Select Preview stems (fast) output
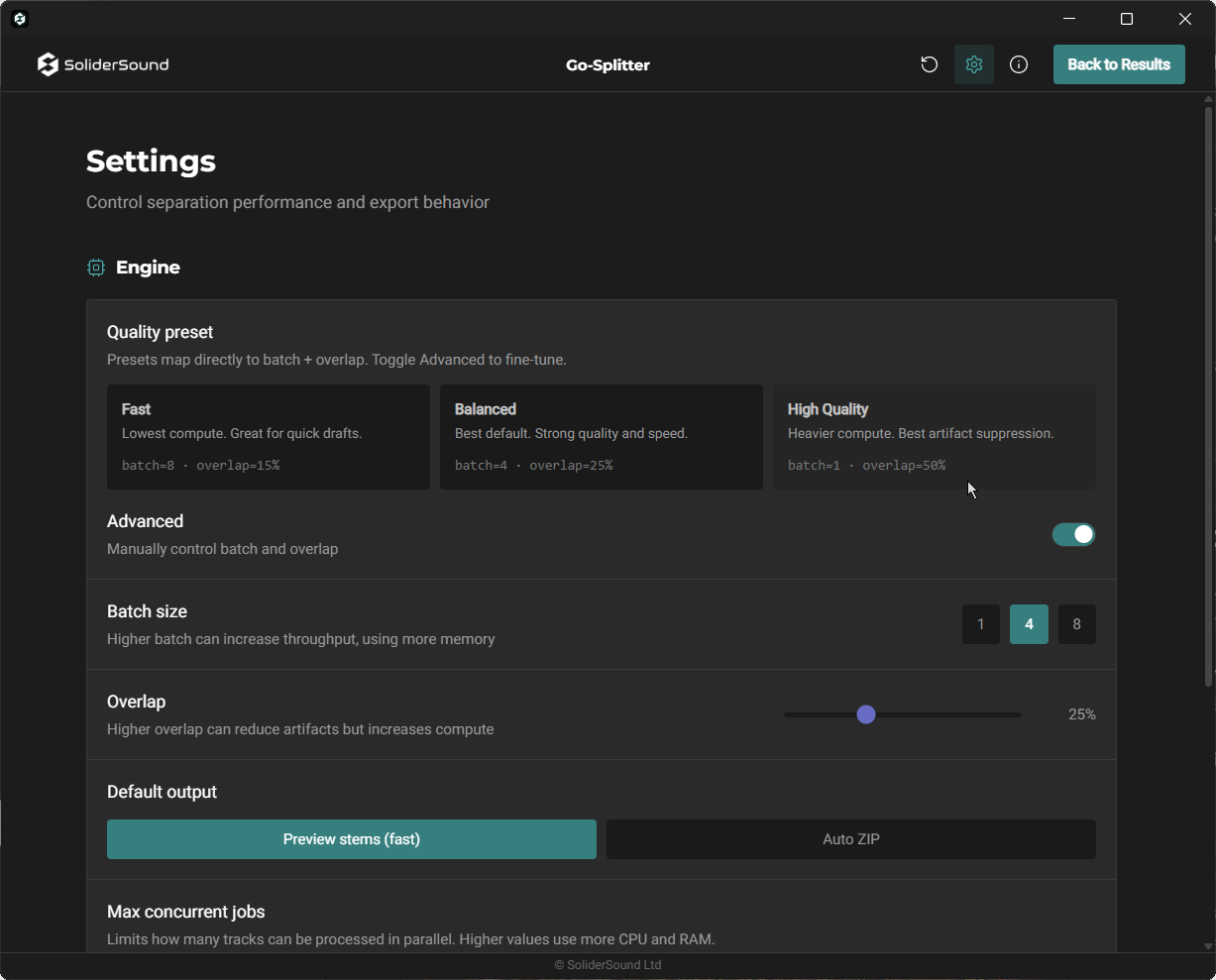1216x980 pixels. click(x=352, y=839)
